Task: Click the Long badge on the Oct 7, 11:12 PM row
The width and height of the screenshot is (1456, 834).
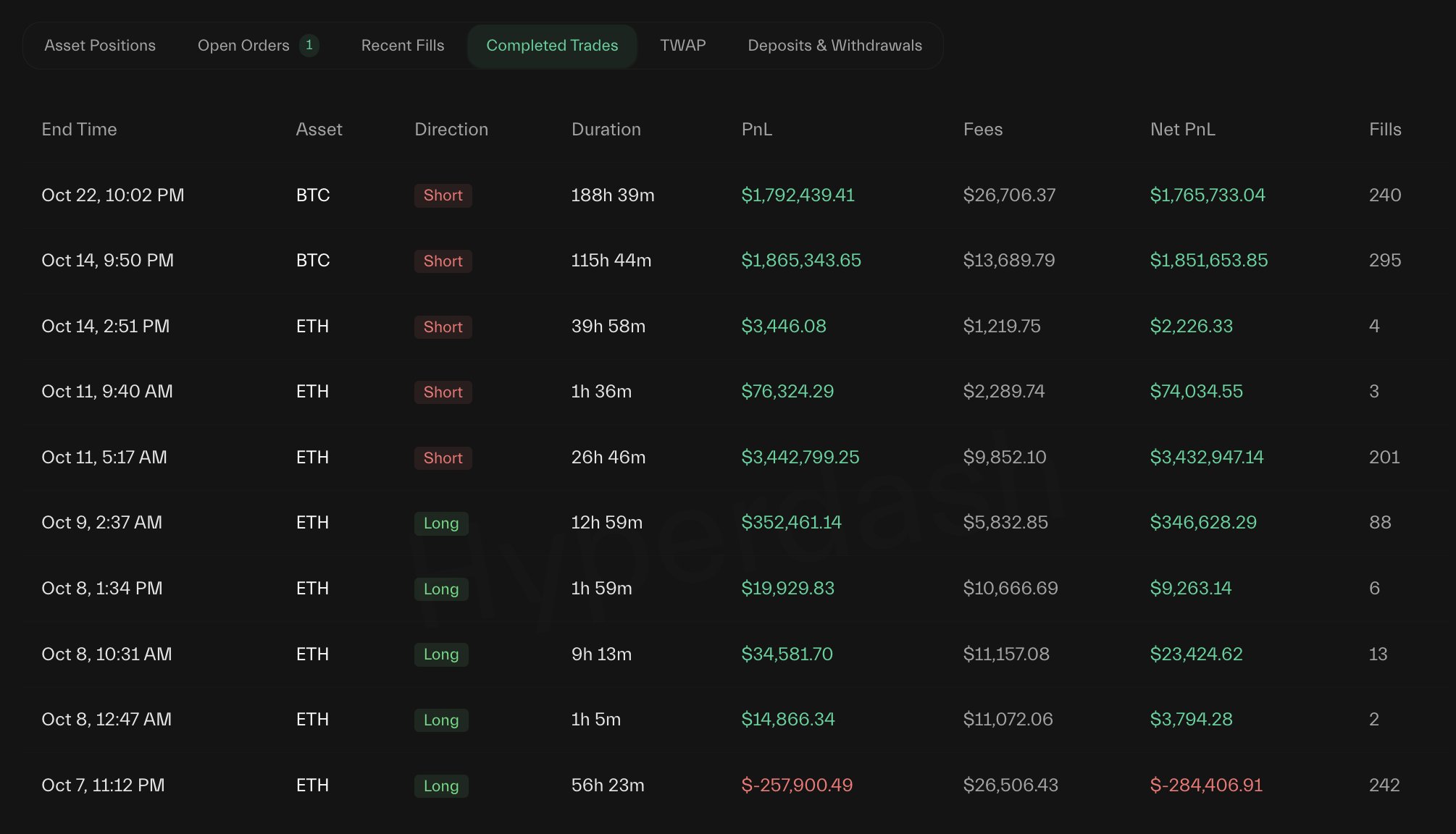Action: pyautogui.click(x=440, y=786)
